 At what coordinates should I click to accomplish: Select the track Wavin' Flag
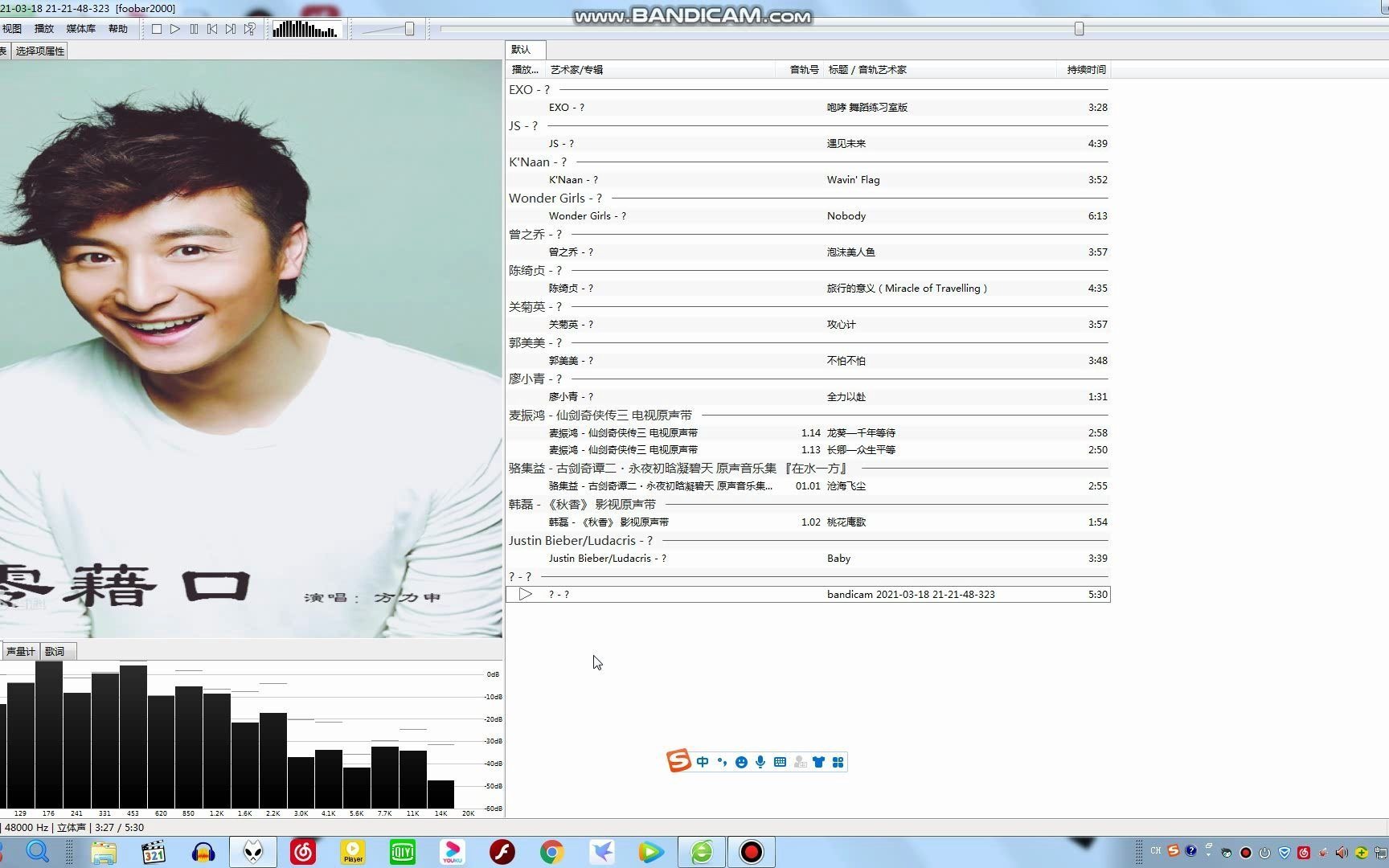(808, 180)
